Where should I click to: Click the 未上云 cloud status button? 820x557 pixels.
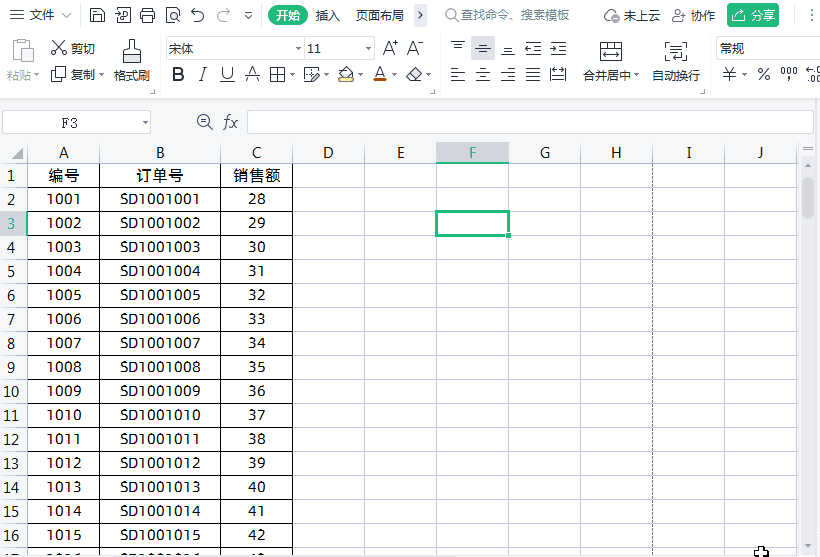[x=631, y=15]
